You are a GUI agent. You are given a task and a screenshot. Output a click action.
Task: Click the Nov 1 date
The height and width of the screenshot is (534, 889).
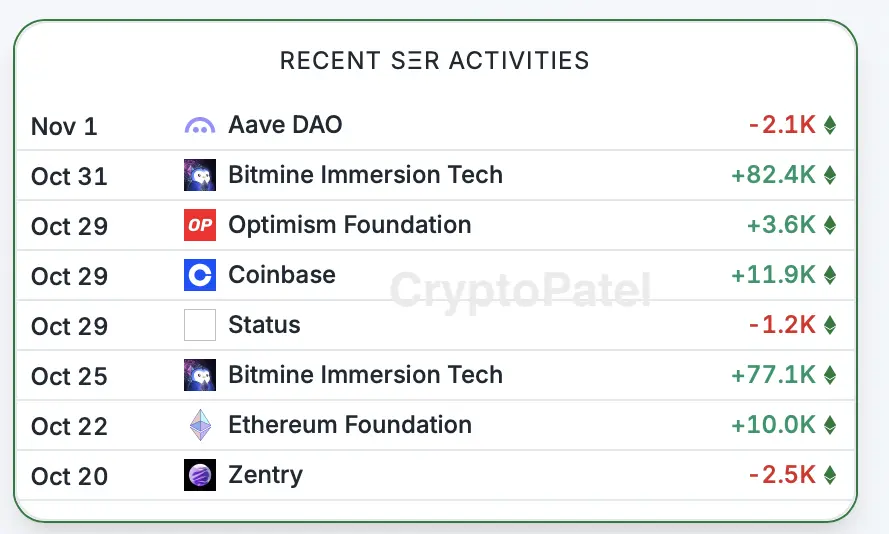tap(64, 127)
